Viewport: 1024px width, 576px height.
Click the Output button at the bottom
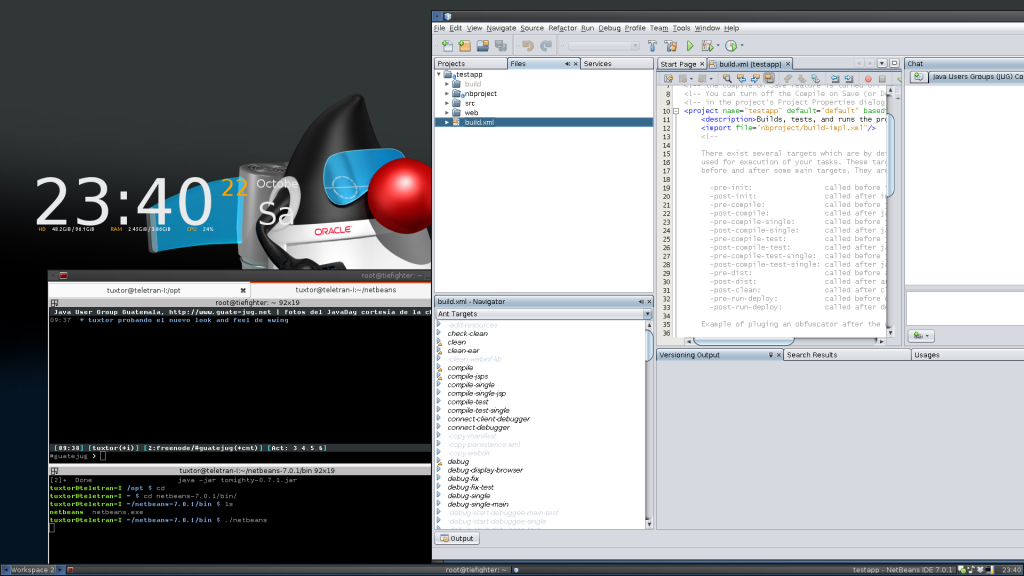[x=457, y=539]
